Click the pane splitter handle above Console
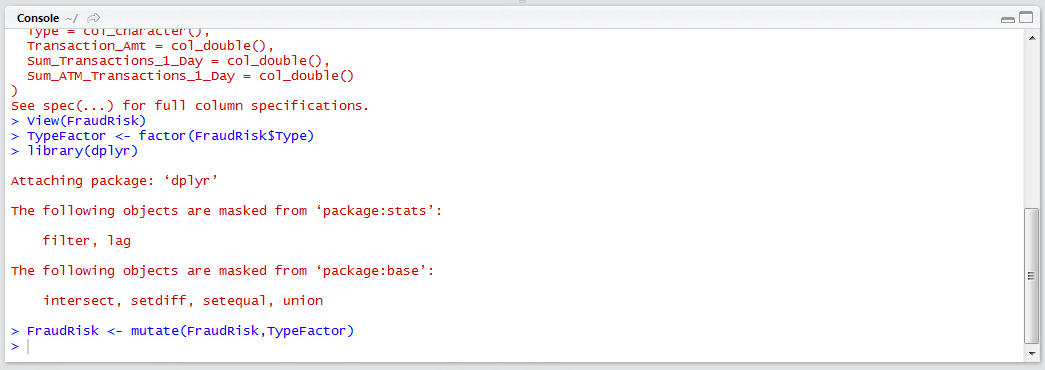The height and width of the screenshot is (370, 1045). (x=522, y=3)
